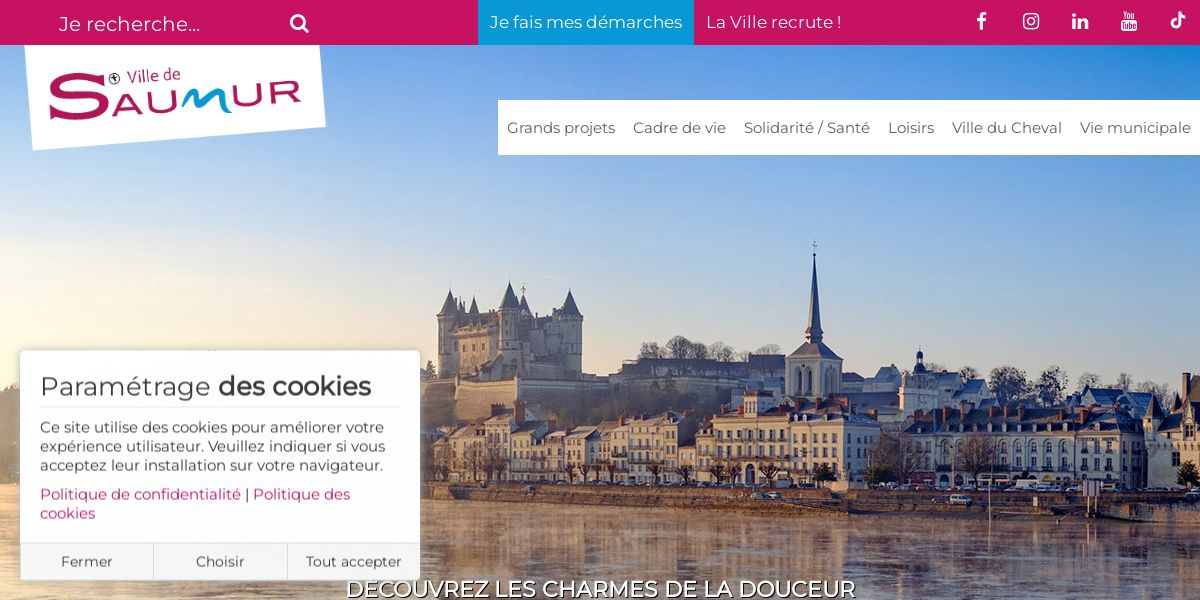Open 'Je fais mes démarches' tab
The height and width of the screenshot is (600, 1200).
[x=586, y=22]
